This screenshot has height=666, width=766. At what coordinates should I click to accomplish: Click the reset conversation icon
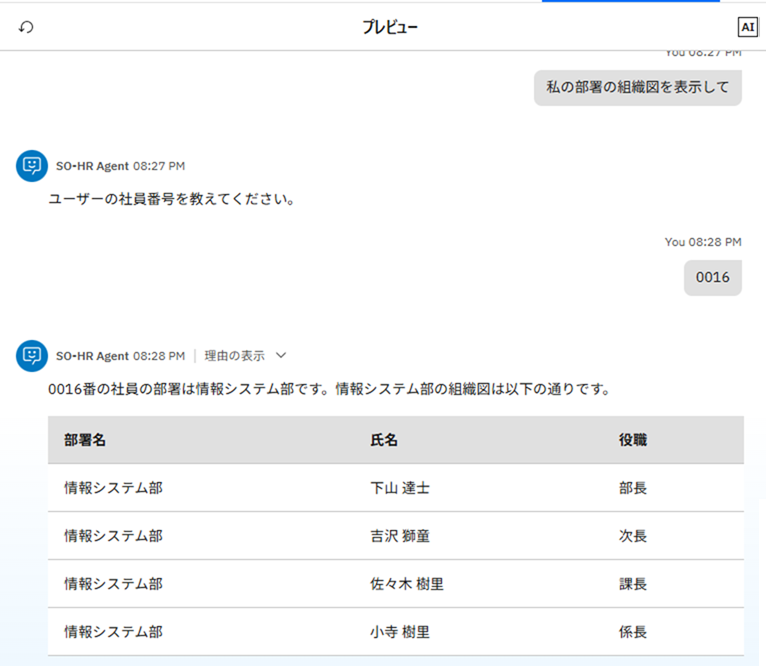point(26,27)
